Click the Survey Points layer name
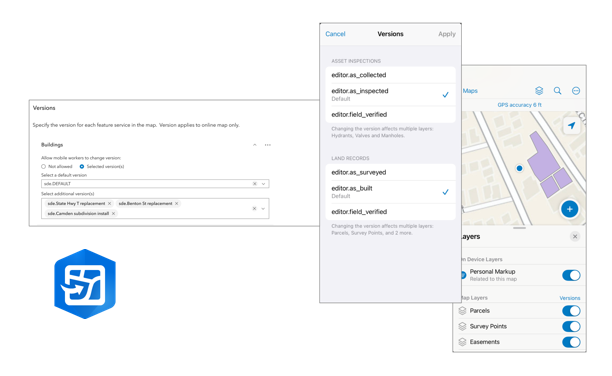Viewport: 612px width, 376px height. pyautogui.click(x=488, y=326)
